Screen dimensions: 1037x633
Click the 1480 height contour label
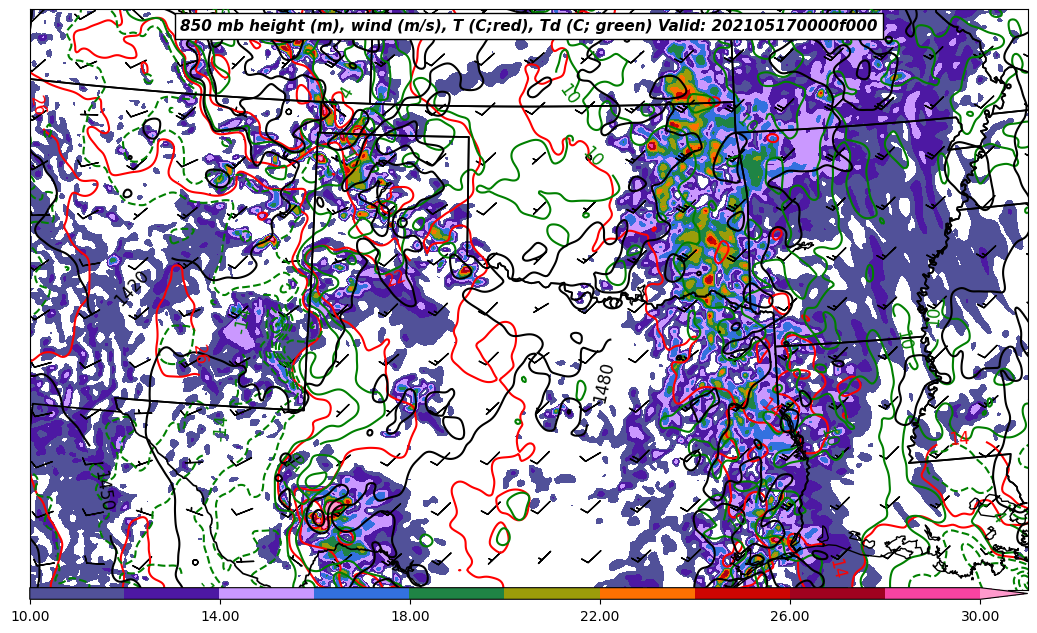tap(604, 384)
